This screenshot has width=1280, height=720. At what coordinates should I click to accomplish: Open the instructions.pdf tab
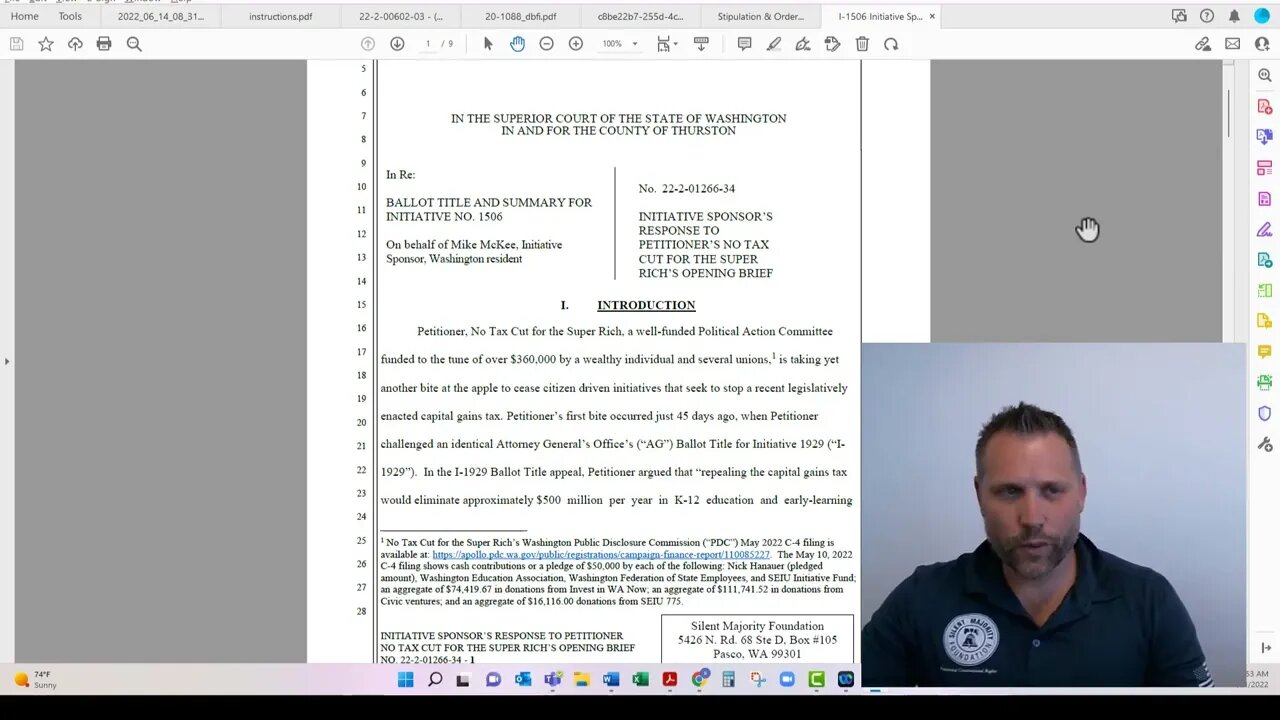click(280, 16)
